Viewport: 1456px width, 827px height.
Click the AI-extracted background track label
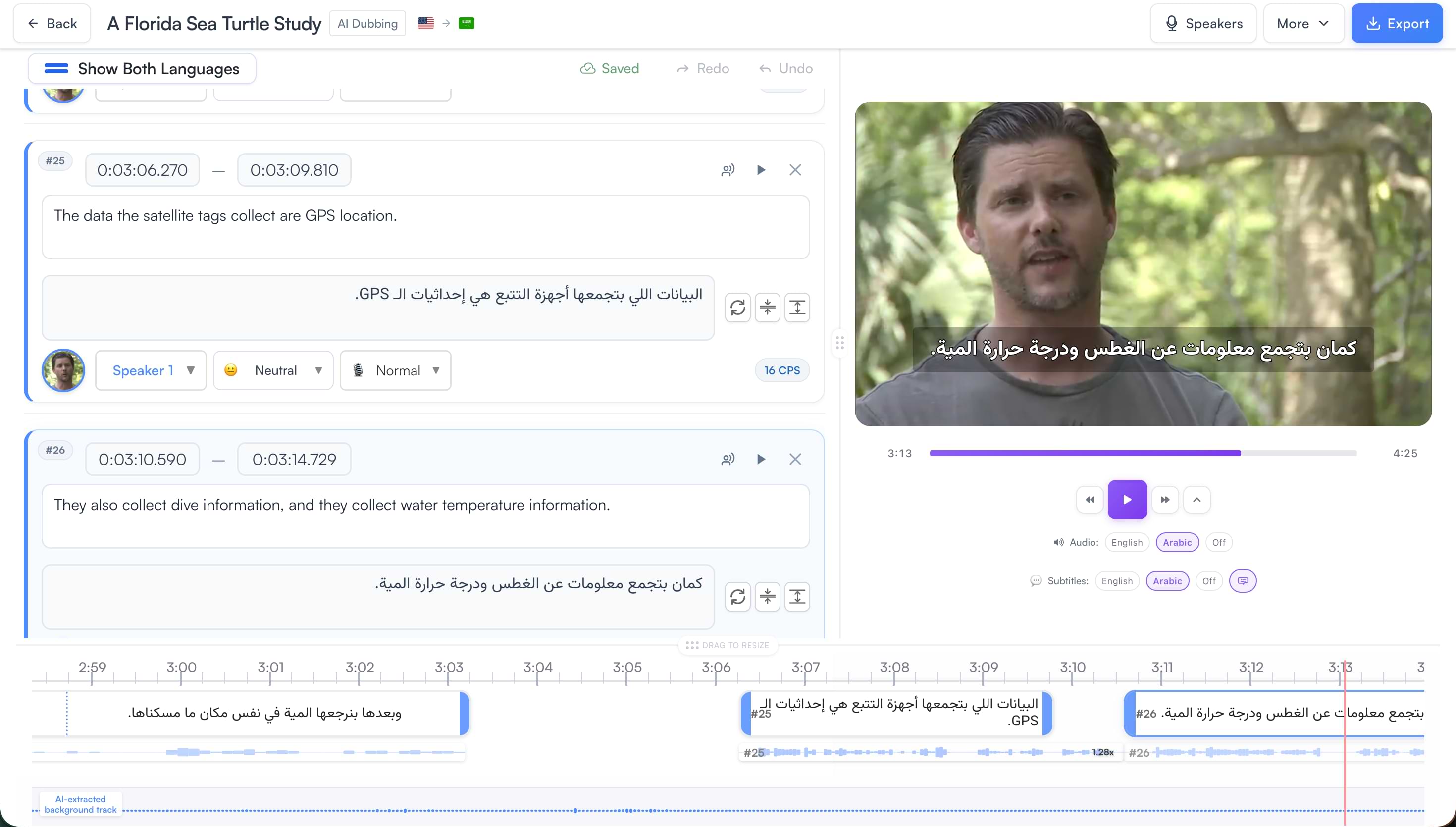coord(81,804)
